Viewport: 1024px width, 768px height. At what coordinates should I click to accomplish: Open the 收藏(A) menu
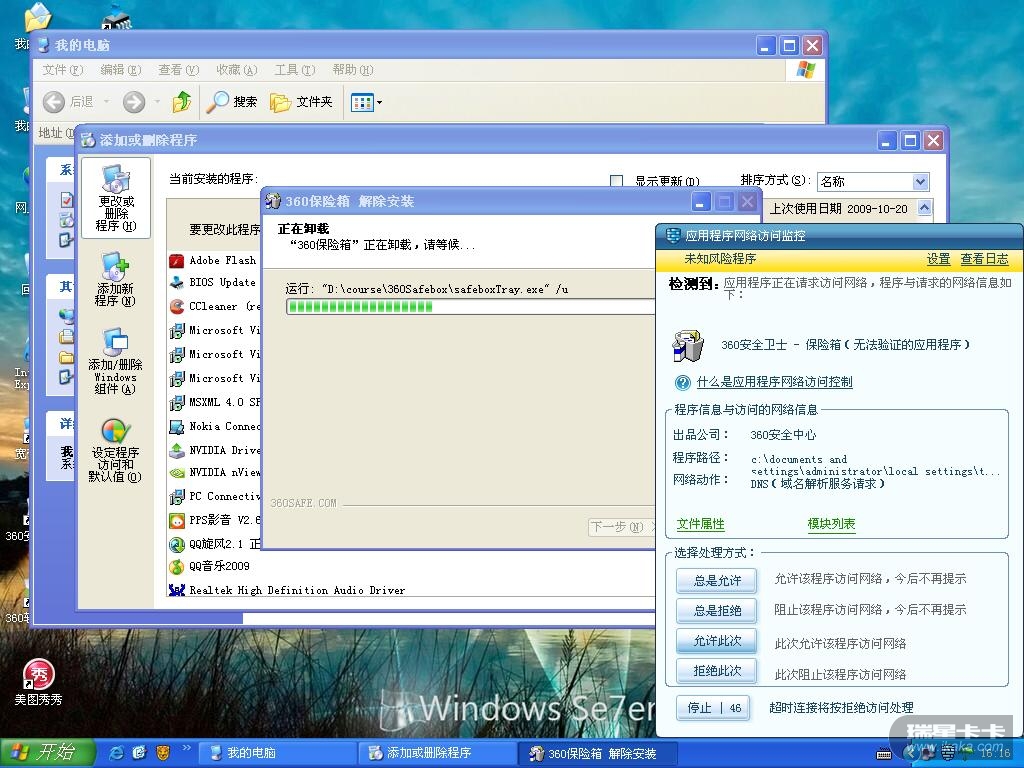tap(236, 70)
